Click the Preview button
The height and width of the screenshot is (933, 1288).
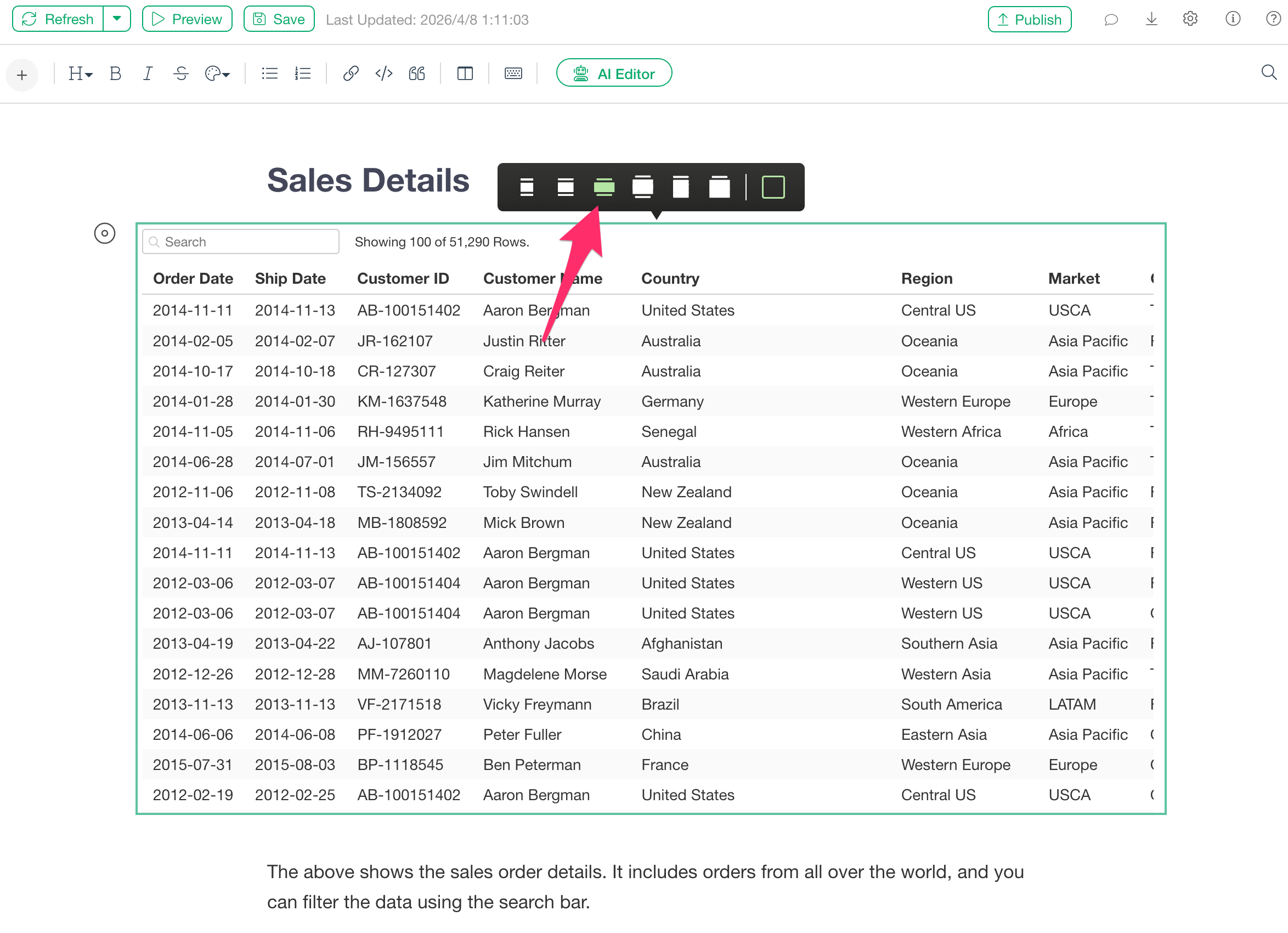[x=187, y=19]
